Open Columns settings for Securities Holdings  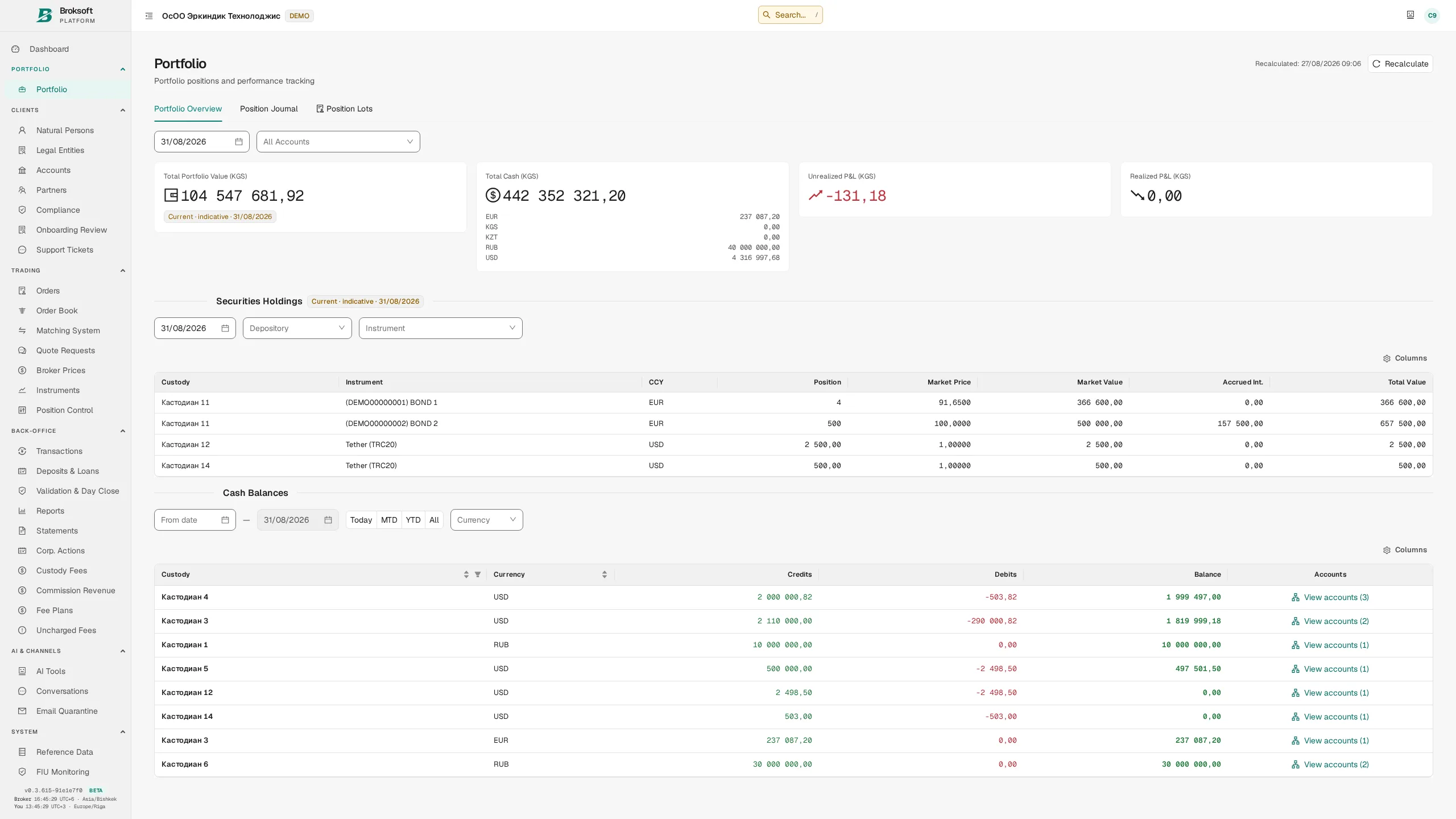point(1405,358)
